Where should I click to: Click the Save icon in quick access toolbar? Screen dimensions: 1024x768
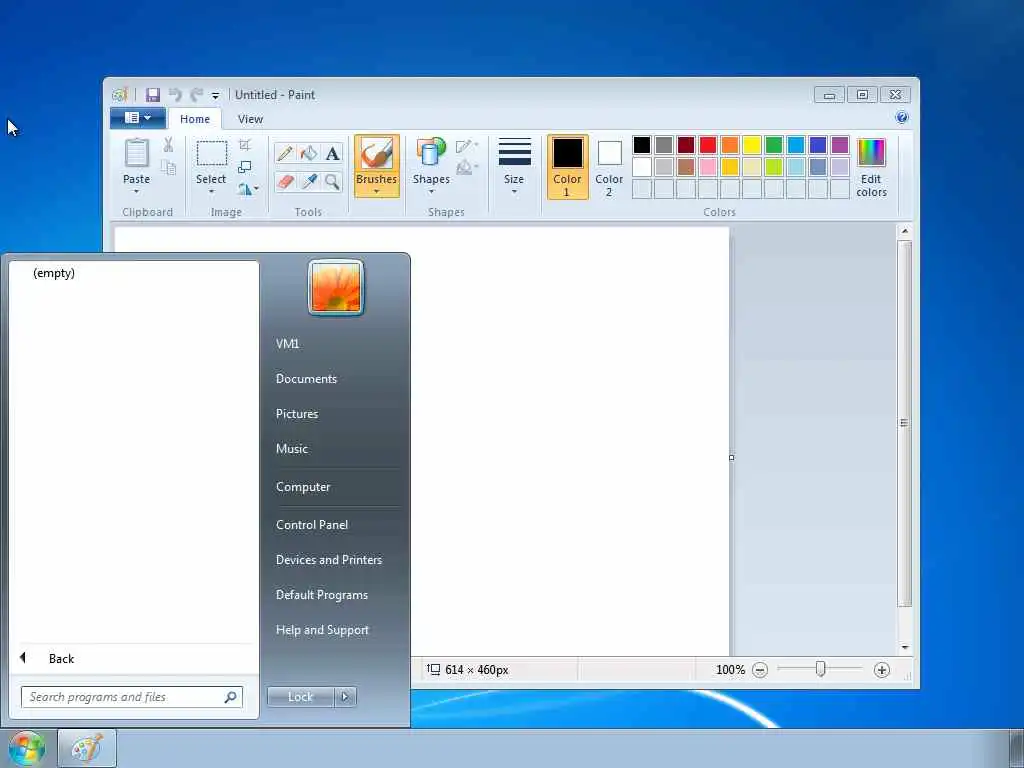(x=153, y=95)
